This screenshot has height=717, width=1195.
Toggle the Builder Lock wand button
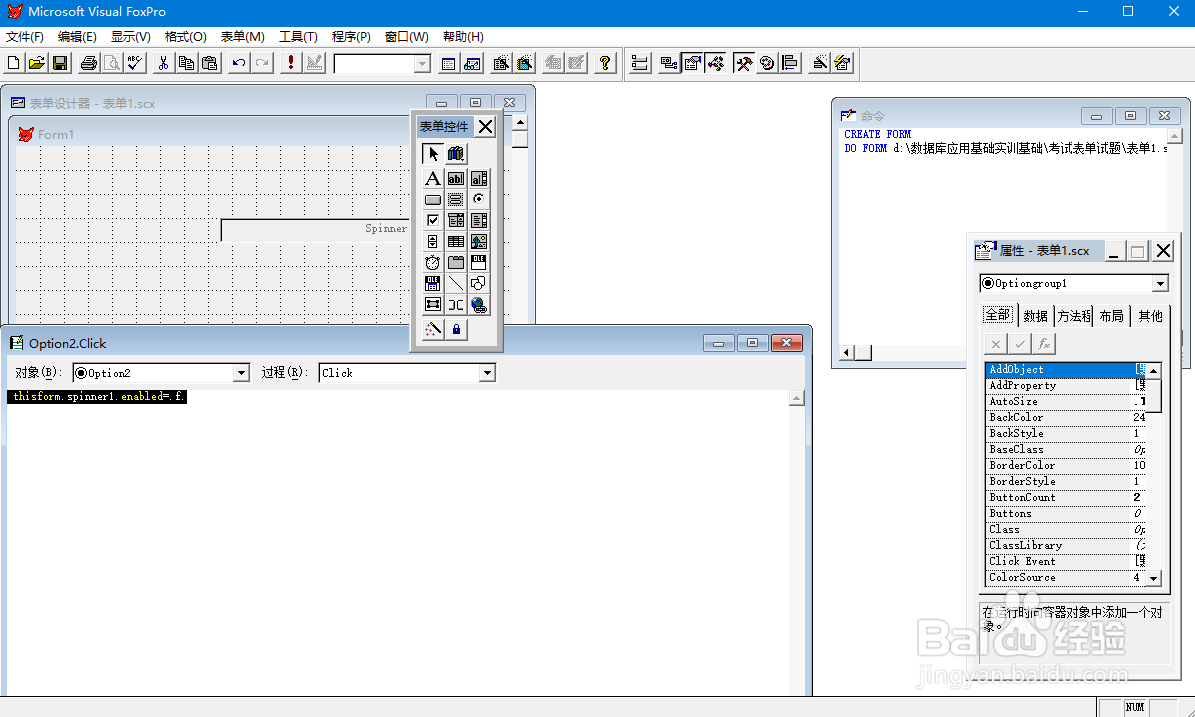click(433, 329)
